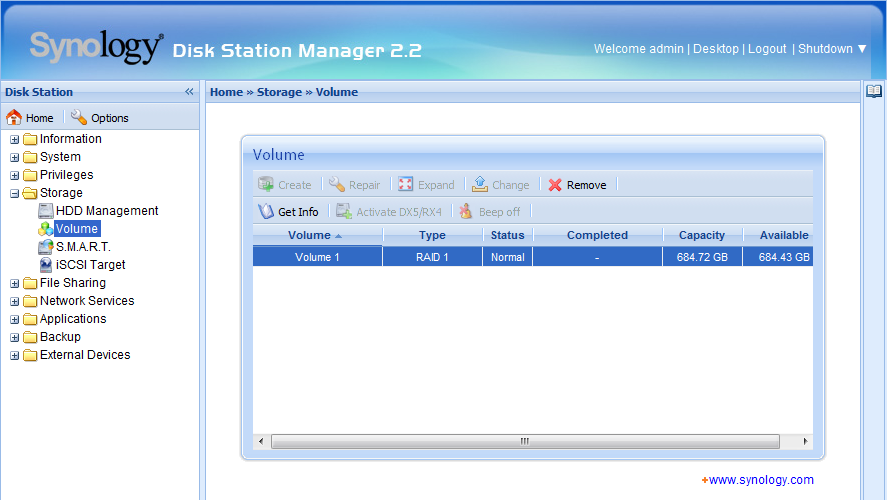Screen dimensions: 887x500
Task: Click the Home house icon in sidebar
Action: [x=14, y=117]
